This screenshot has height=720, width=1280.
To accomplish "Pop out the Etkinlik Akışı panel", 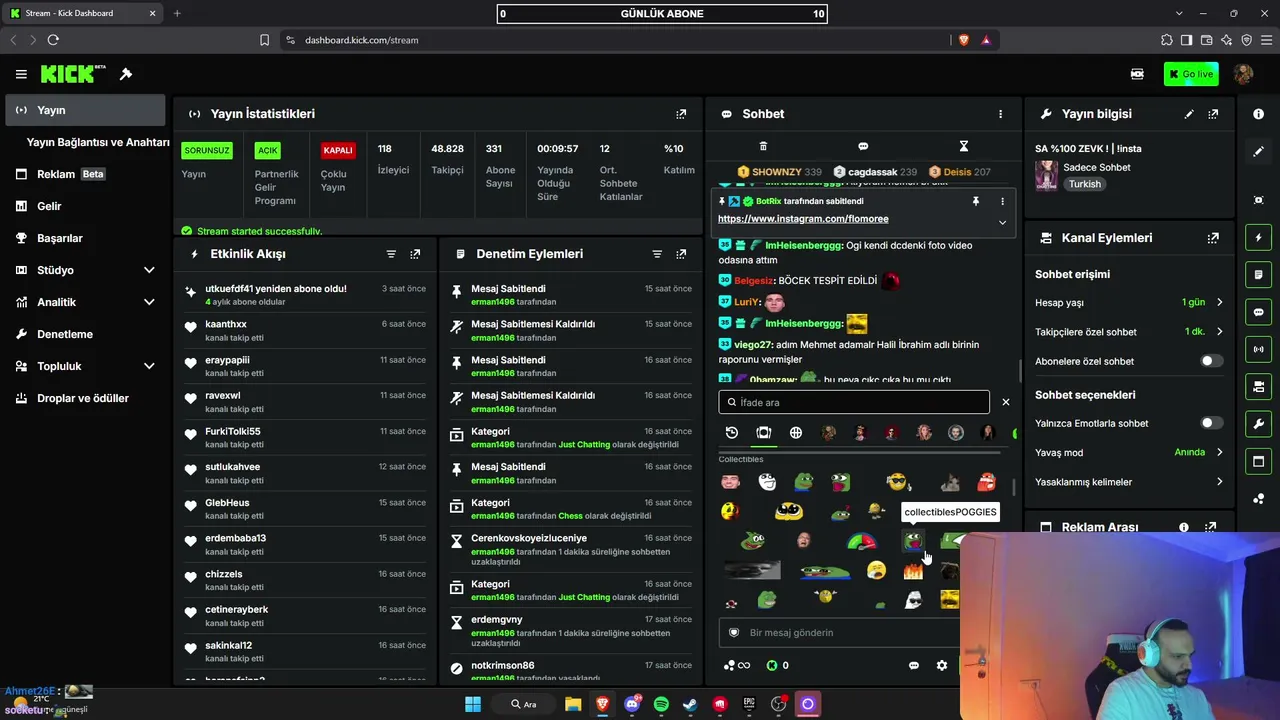I will (415, 254).
